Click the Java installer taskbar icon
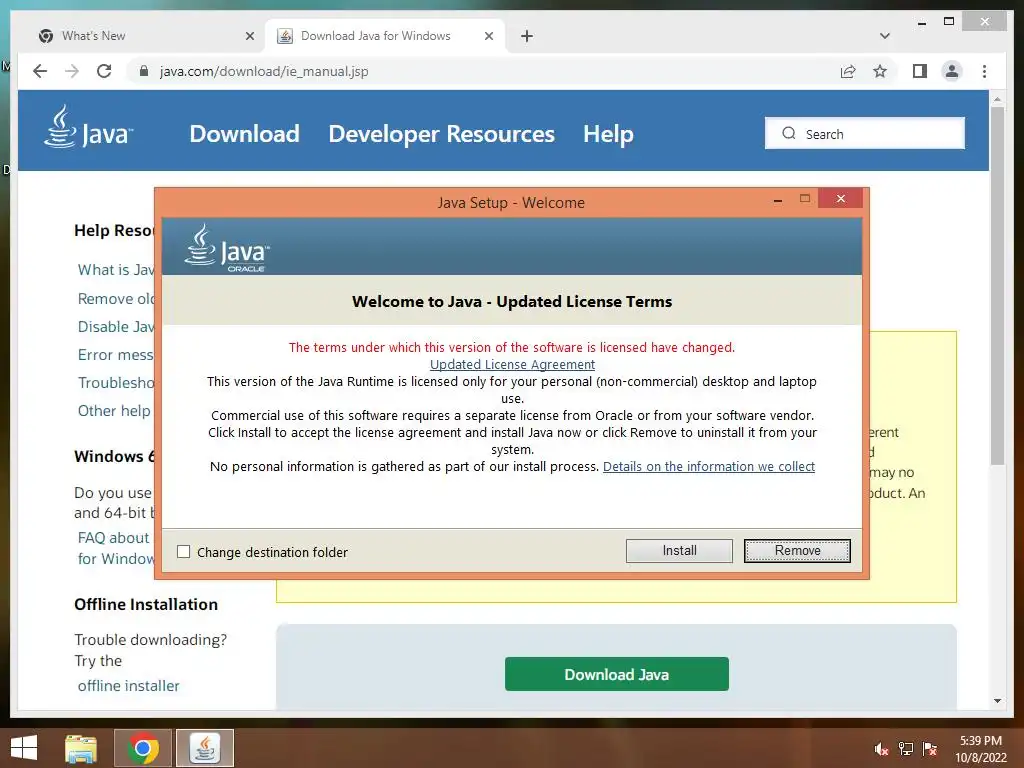This screenshot has width=1024, height=768. tap(204, 748)
